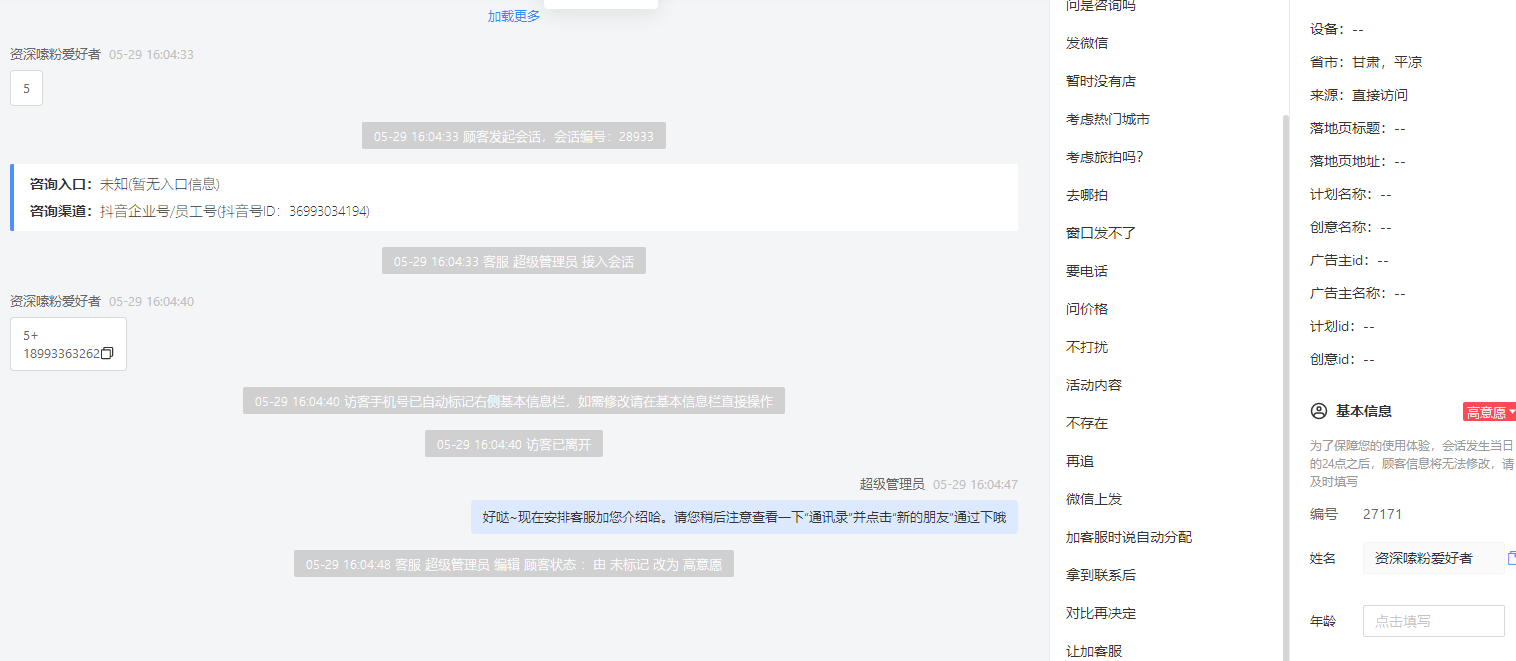Viewport: 1516px width, 661px height.
Task: Click notice 由 未标记 改为 高意愿
Action: [x=514, y=564]
